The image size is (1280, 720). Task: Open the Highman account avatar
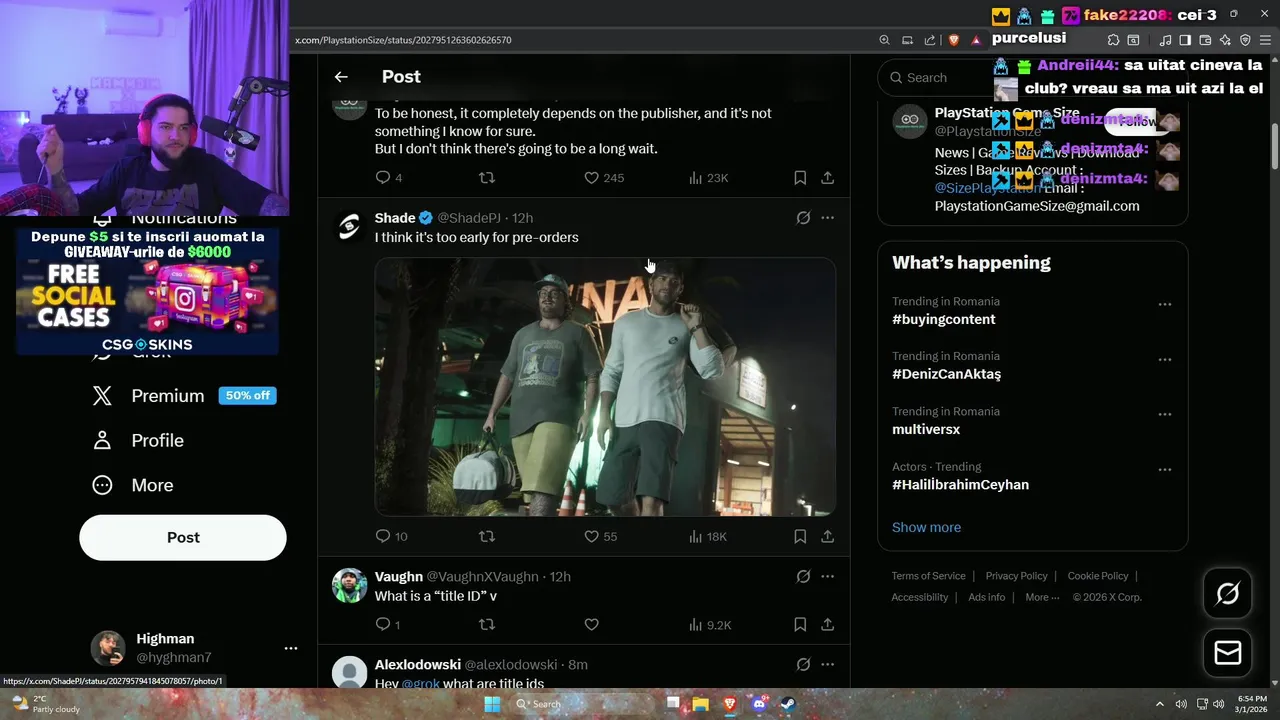pyautogui.click(x=108, y=648)
